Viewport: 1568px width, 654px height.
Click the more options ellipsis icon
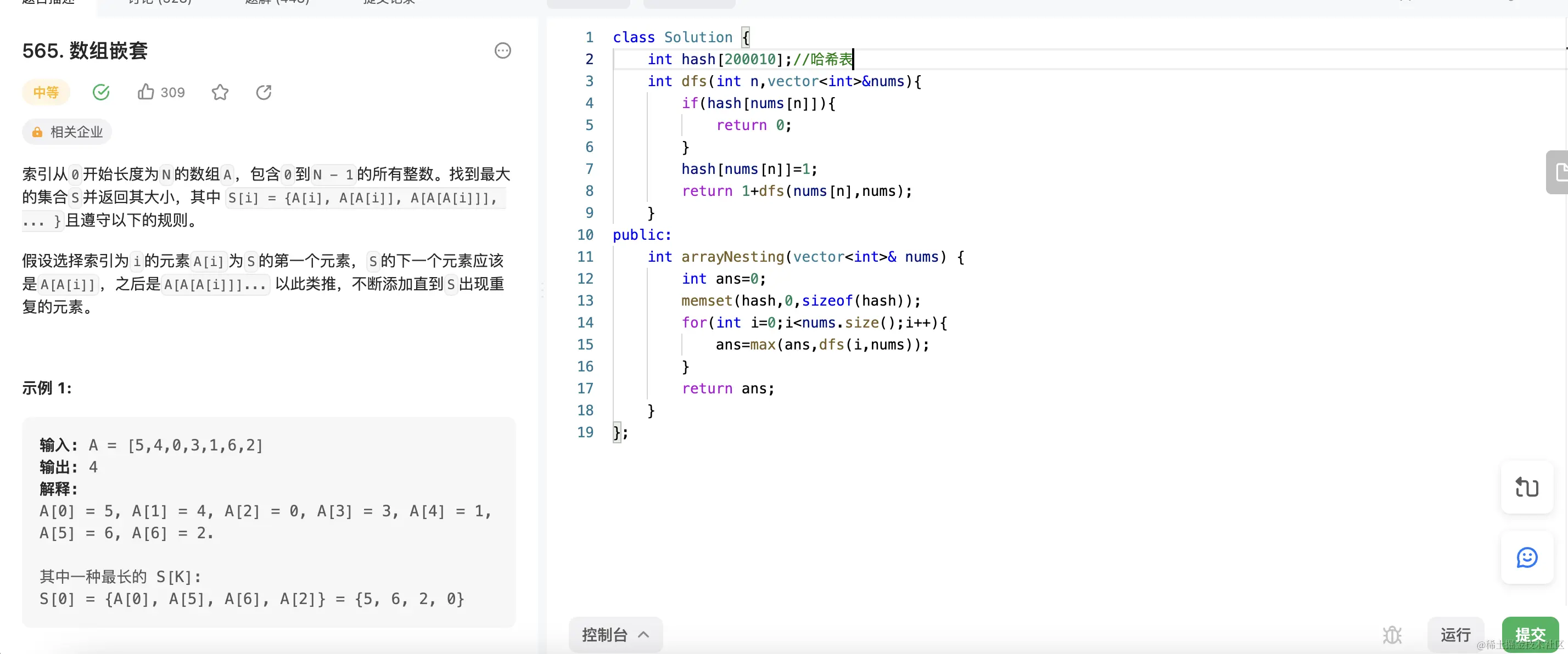tap(502, 50)
